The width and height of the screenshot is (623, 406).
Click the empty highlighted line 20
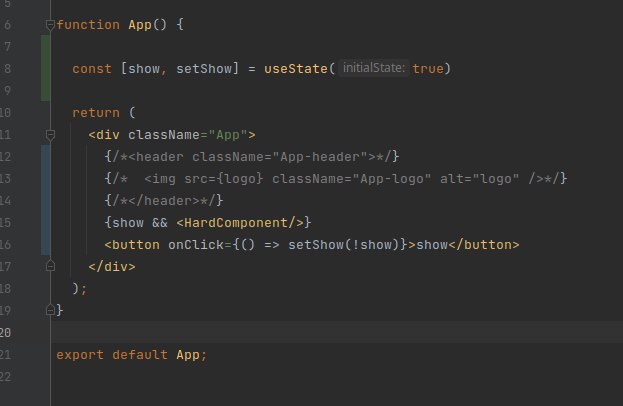[x=337, y=332]
